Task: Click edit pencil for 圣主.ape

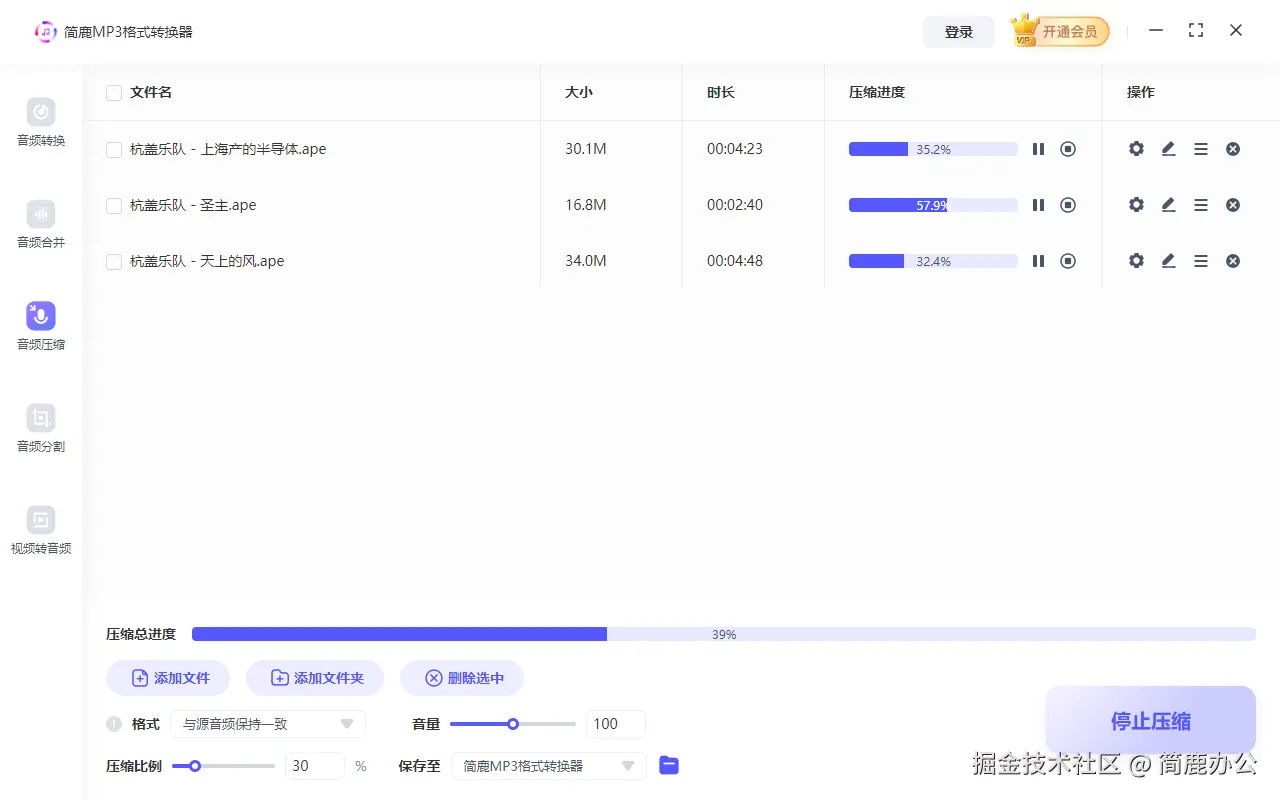Action: tap(1168, 205)
